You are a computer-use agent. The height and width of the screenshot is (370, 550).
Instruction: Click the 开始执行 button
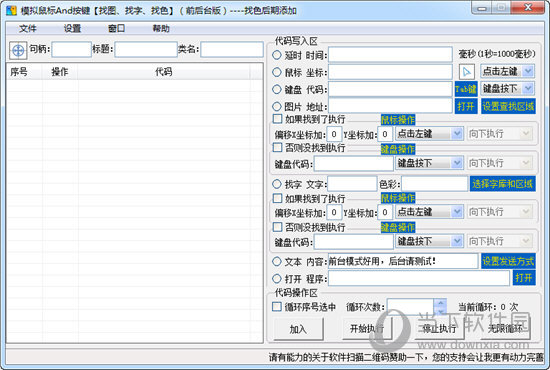tap(367, 329)
